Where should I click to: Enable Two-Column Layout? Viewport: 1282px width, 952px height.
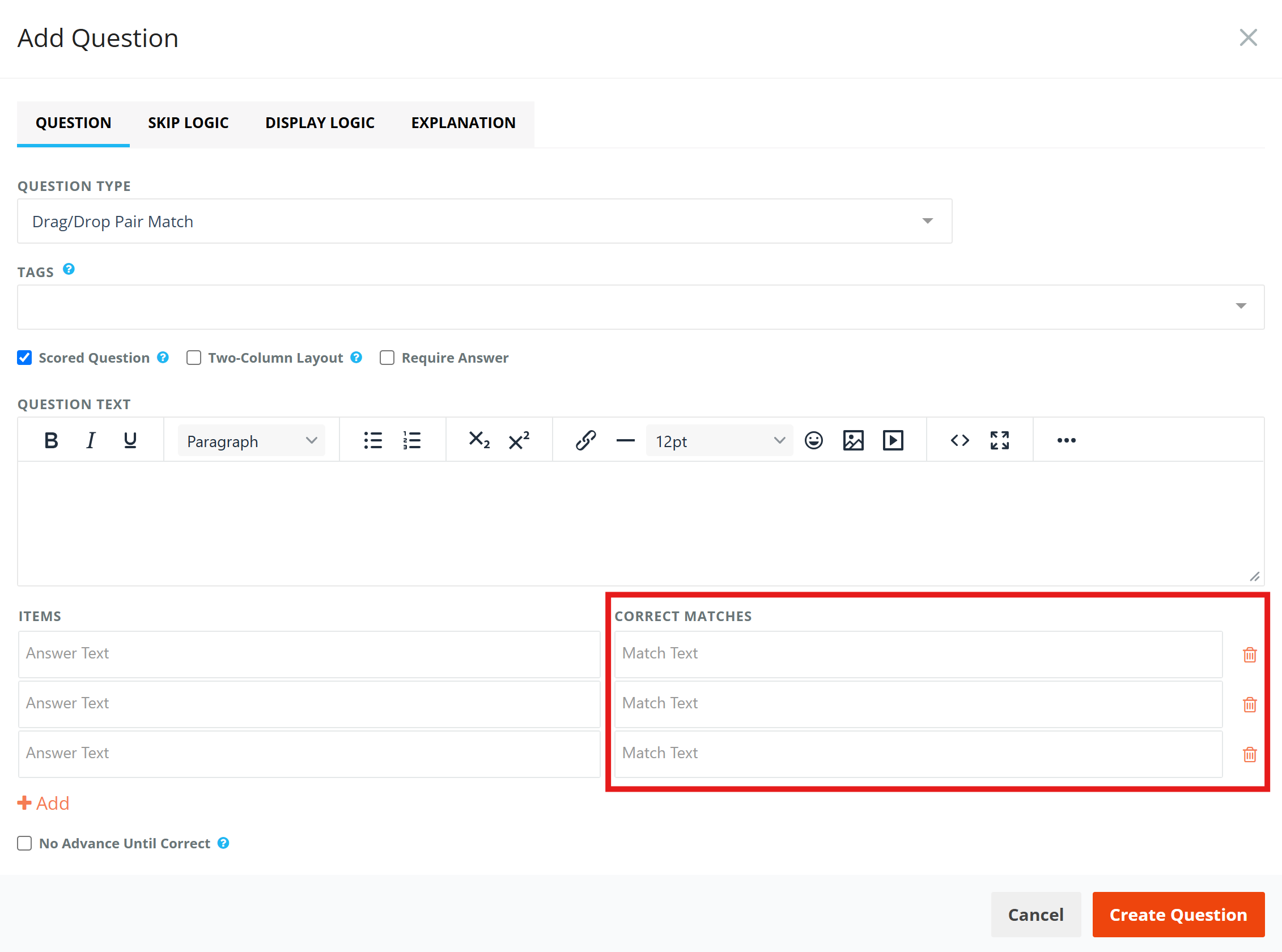pos(194,358)
